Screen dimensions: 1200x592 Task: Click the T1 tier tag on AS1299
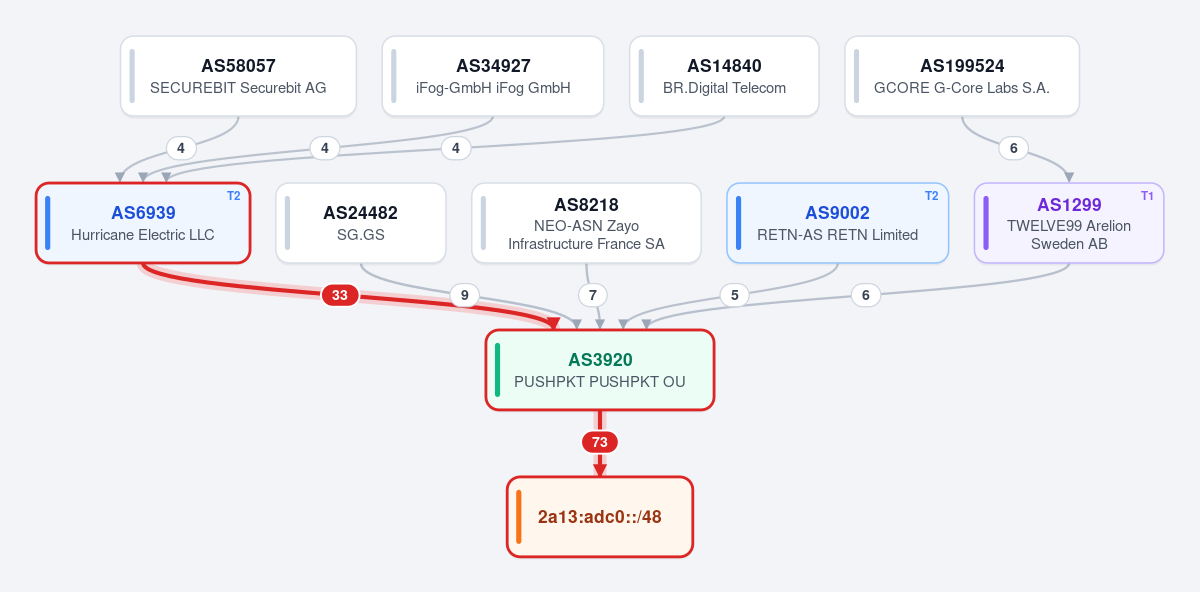tap(1147, 196)
